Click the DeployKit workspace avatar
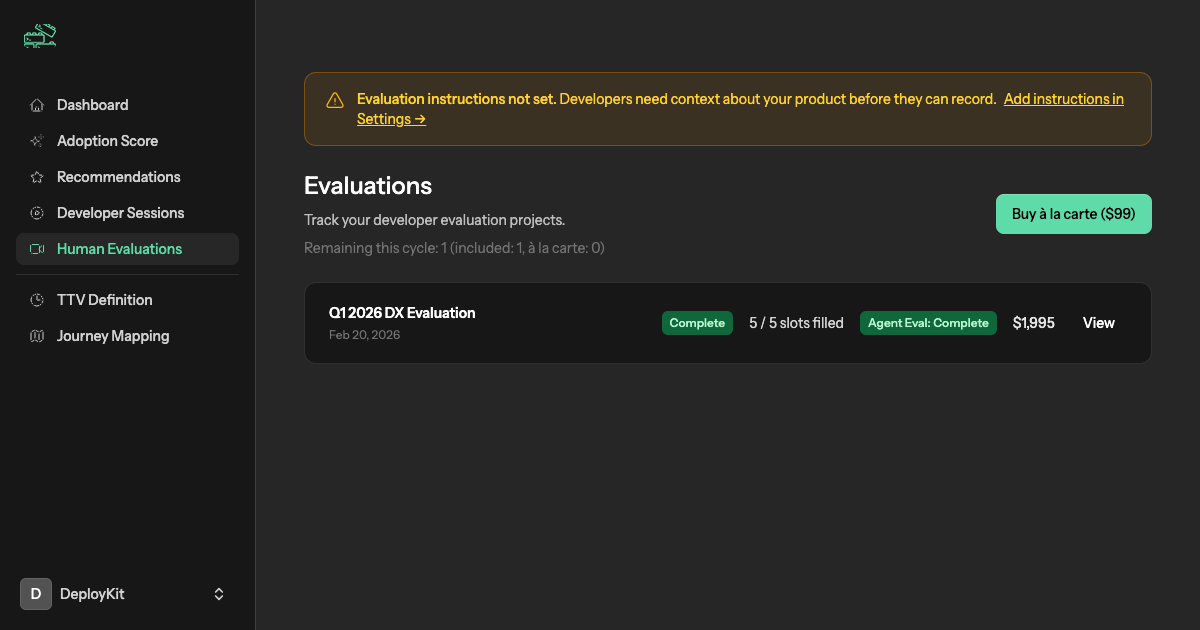Screen dimensions: 1200x630 pyautogui.click(x=36, y=593)
